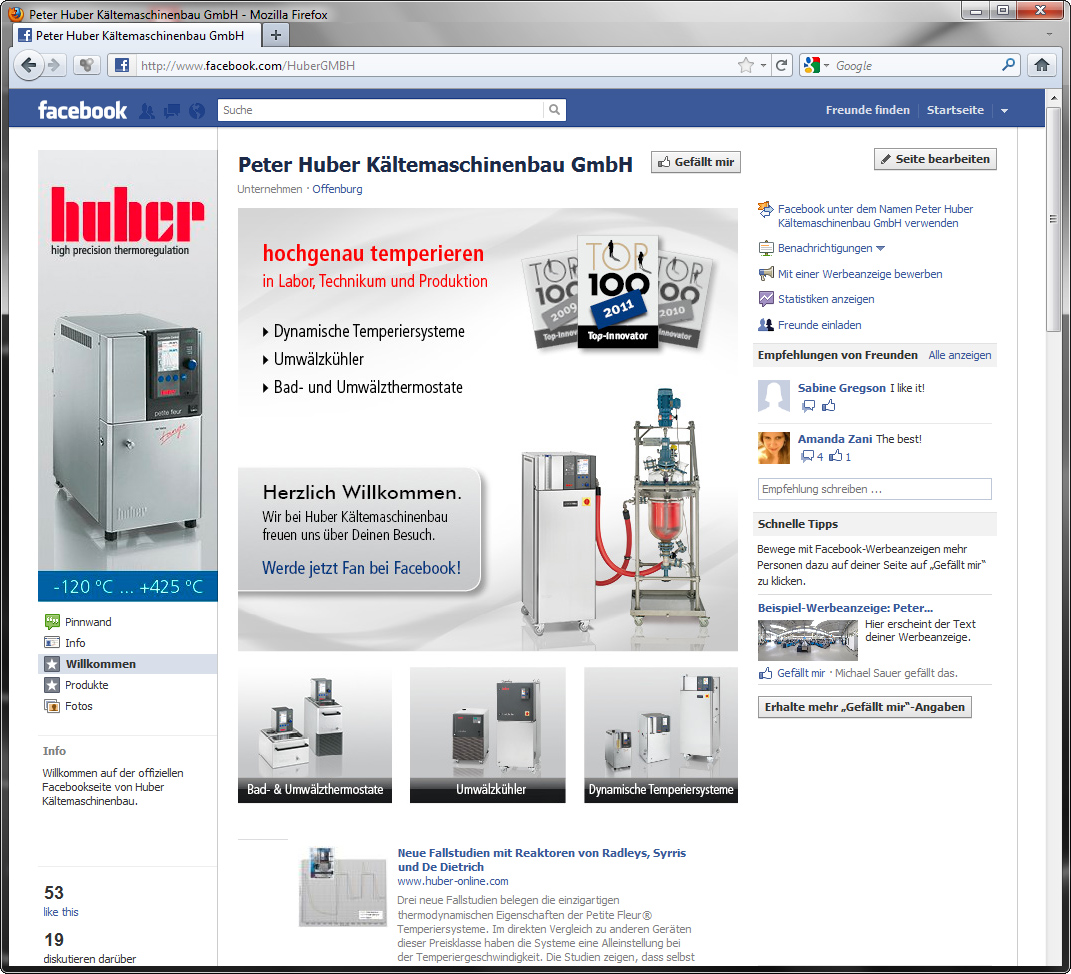Open the account dropdown arrow beside Startseite
The height and width of the screenshot is (974, 1071).
pos(1004,111)
